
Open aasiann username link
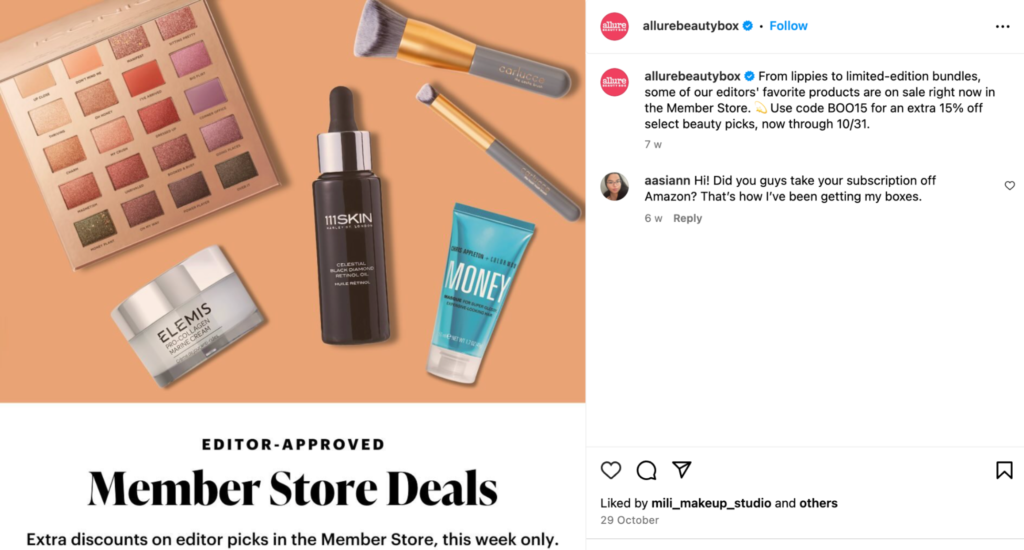pos(667,181)
